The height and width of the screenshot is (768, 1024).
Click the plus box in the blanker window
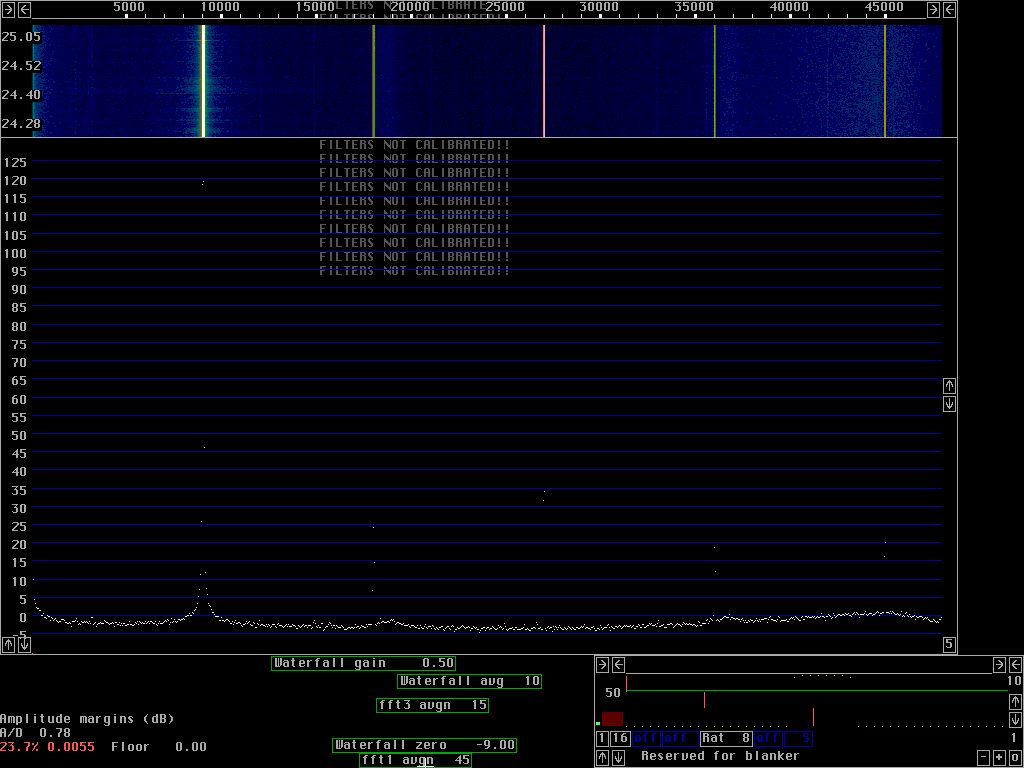999,758
